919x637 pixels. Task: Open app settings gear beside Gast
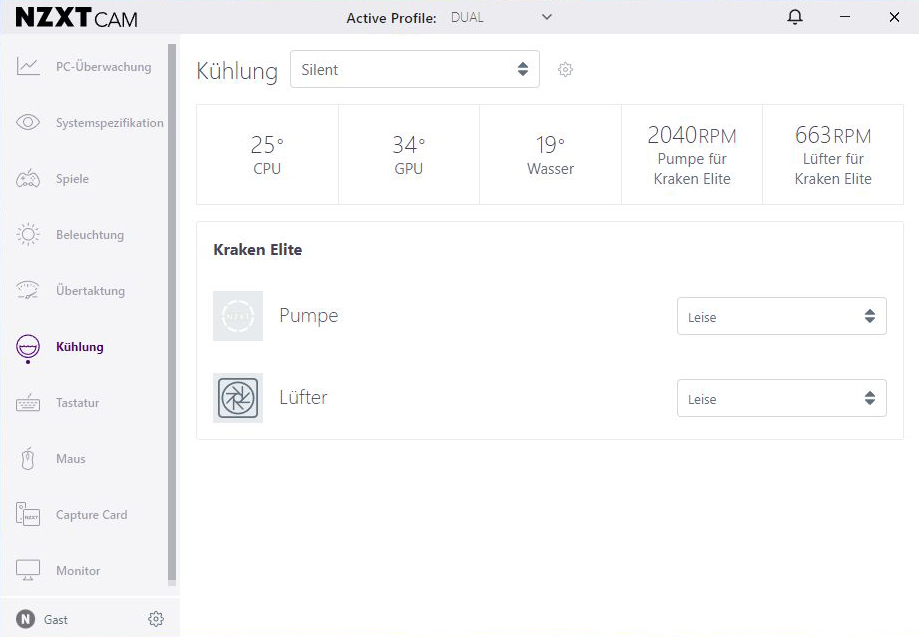click(x=156, y=619)
